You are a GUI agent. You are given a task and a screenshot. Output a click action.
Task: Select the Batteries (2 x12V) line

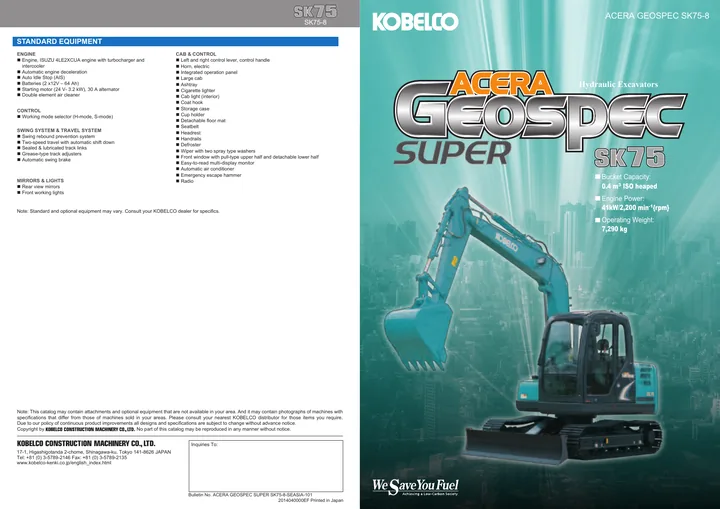point(48,84)
